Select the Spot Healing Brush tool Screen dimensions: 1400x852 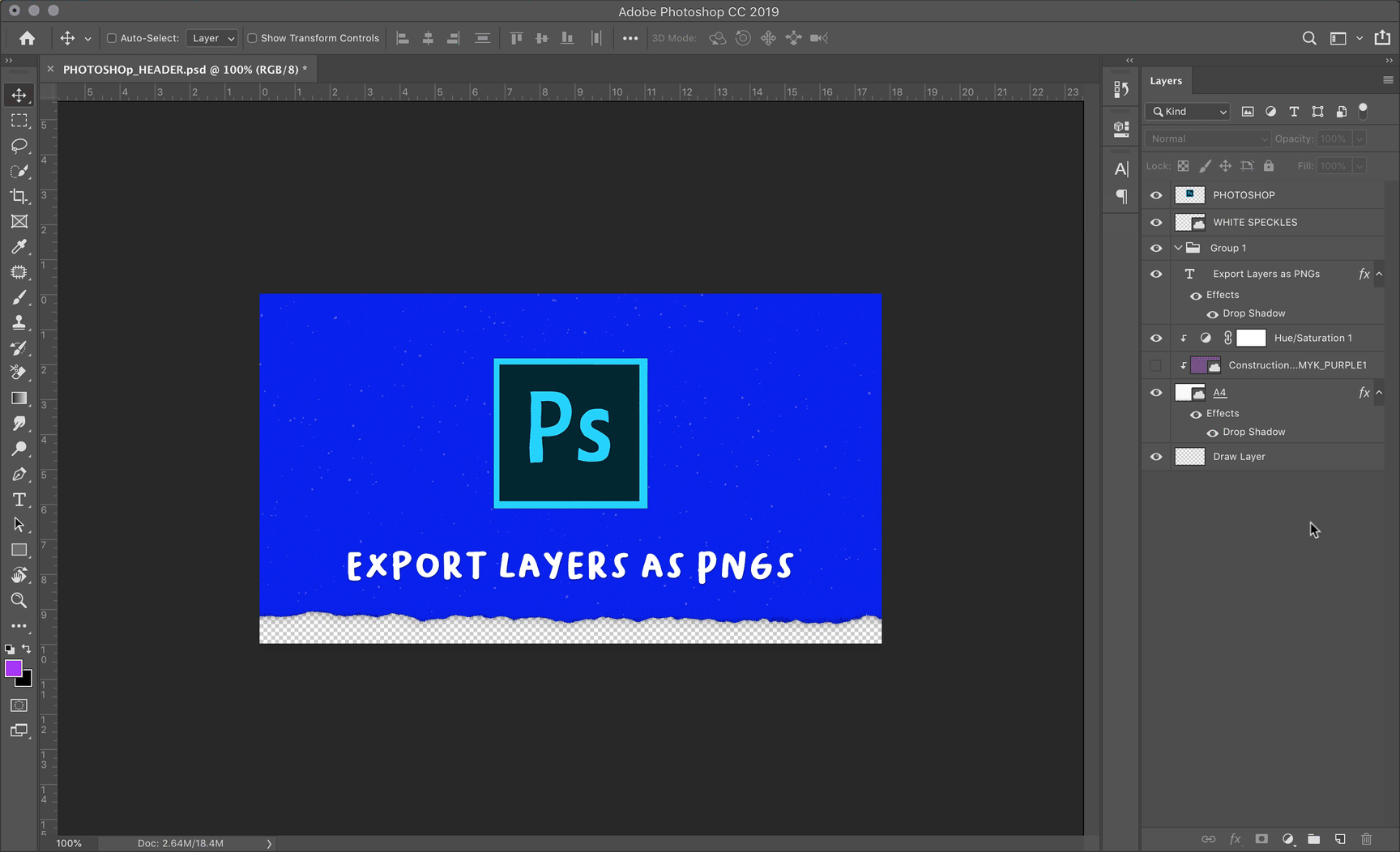(19, 272)
